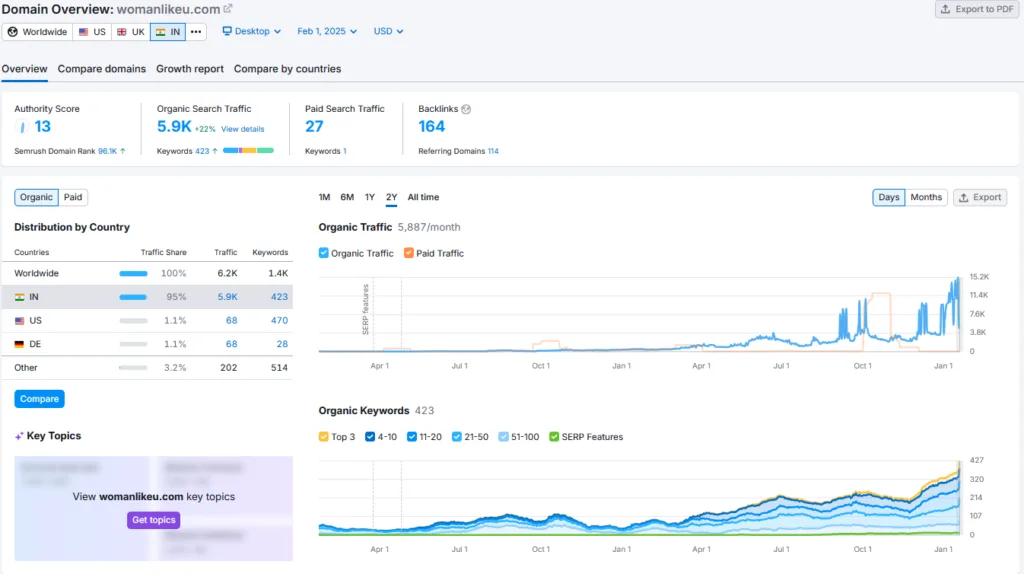Click the blurred Key Topics preview
1024x574 pixels.
point(153,509)
